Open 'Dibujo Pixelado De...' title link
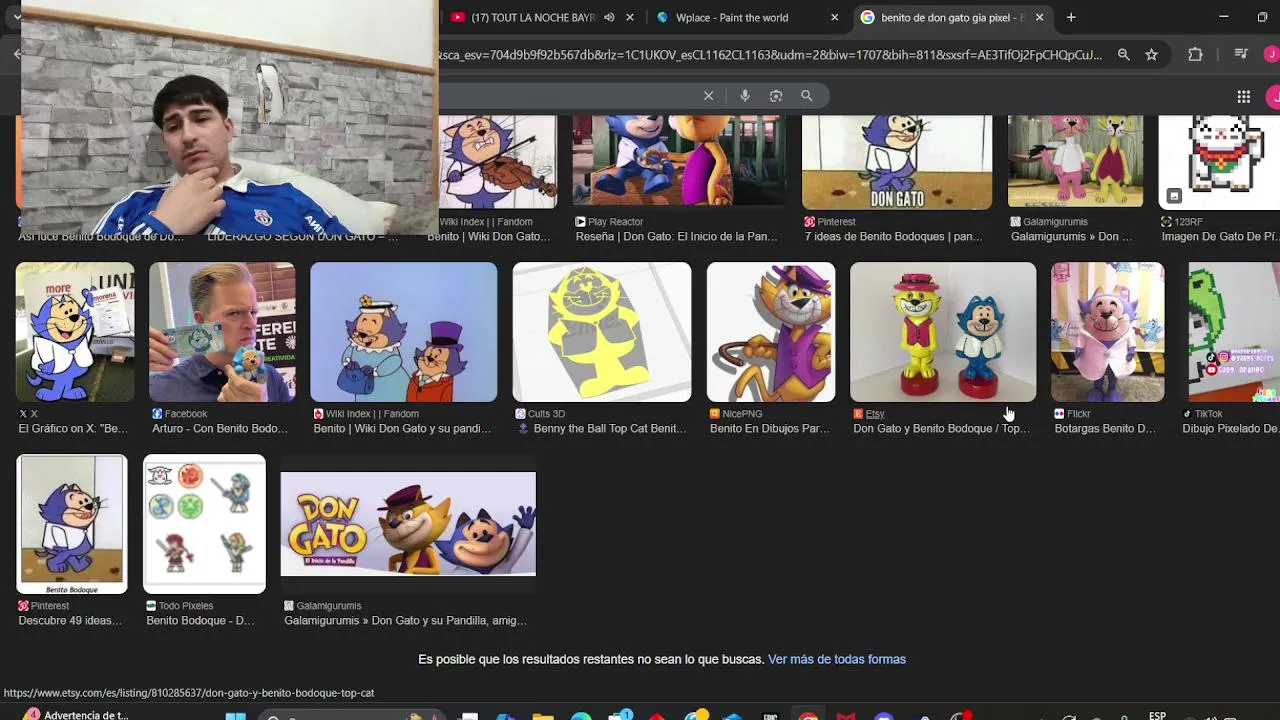 (x=1231, y=428)
